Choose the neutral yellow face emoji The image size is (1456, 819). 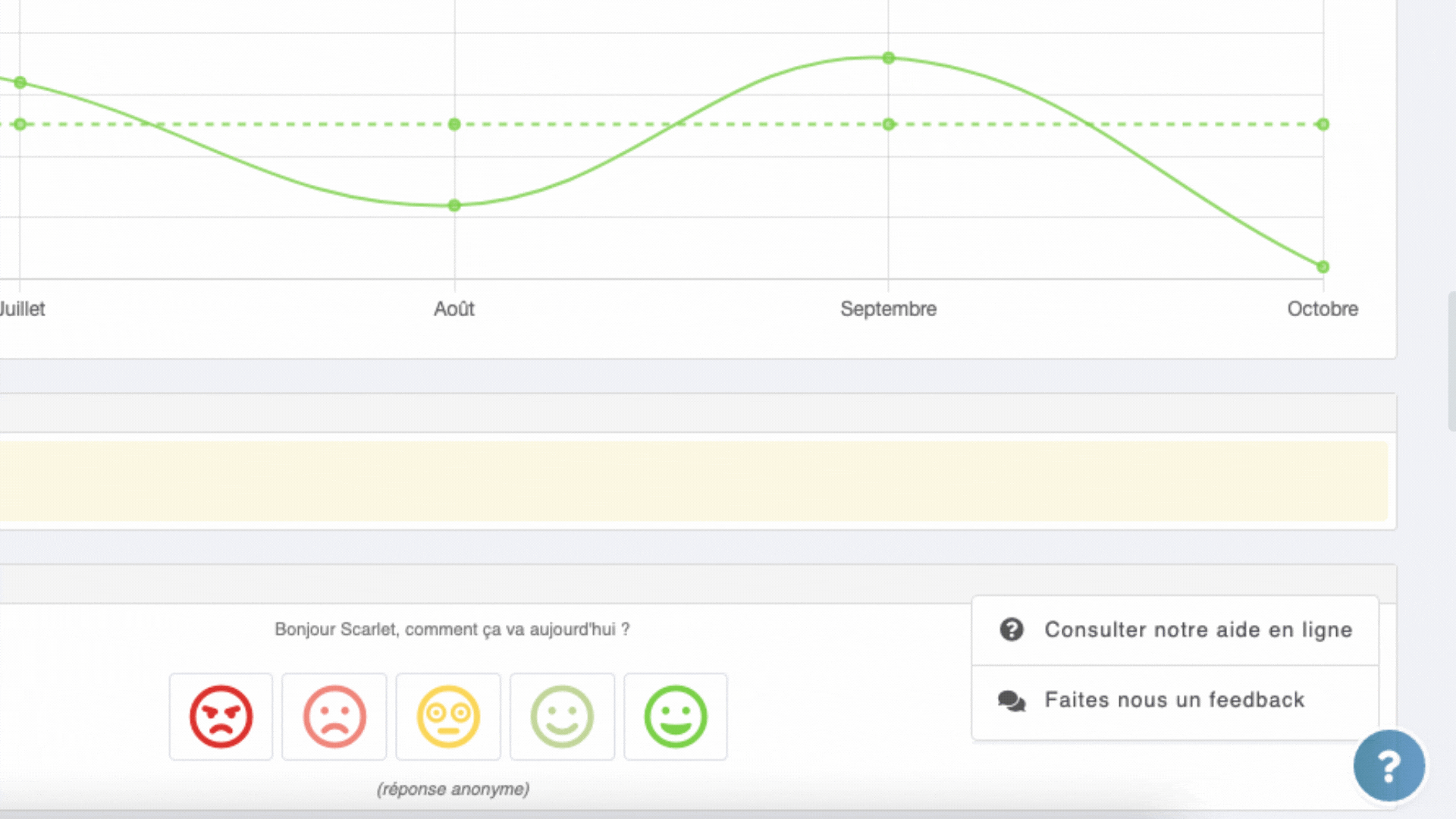point(448,717)
